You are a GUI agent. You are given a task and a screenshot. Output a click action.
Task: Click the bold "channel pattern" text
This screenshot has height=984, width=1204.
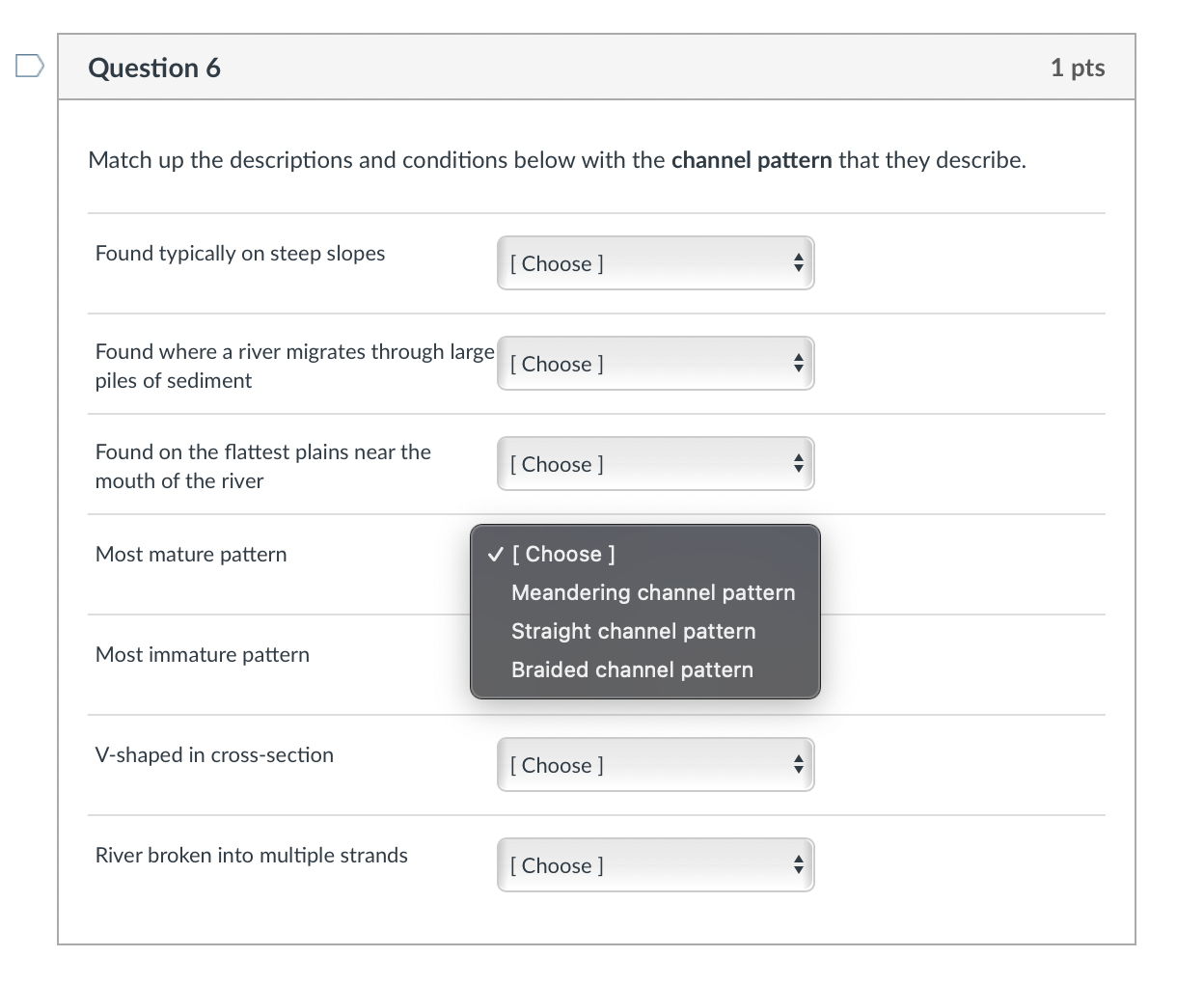click(751, 160)
